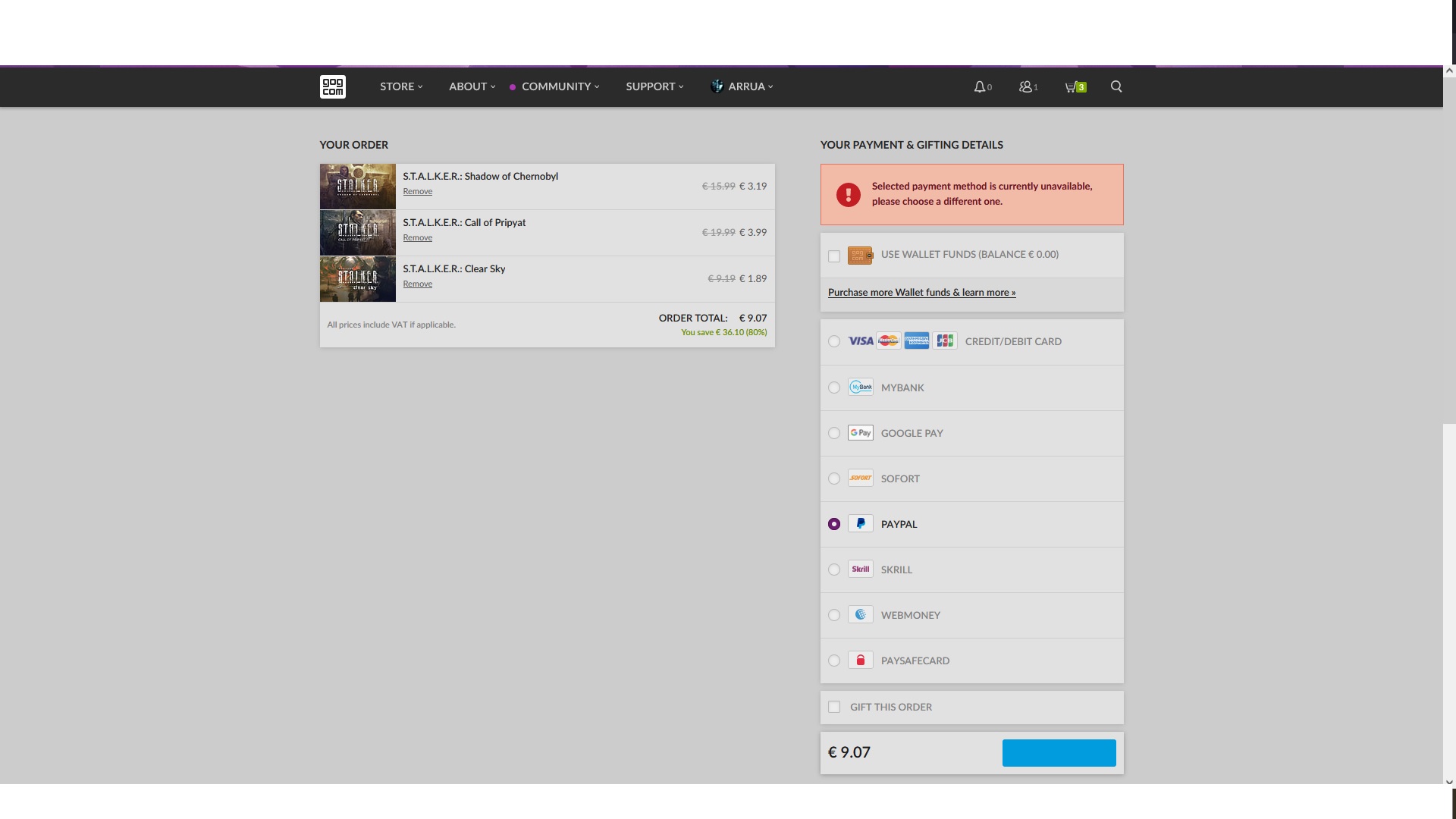Click the JCB card logo
Screen dimensions: 1456x819
click(945, 341)
